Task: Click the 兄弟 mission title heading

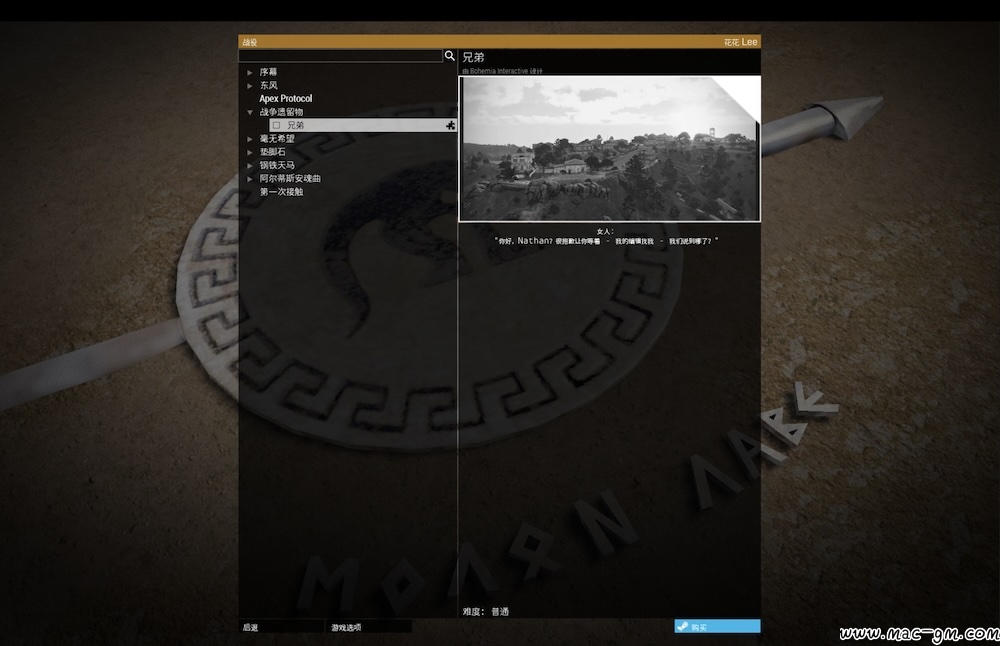Action: (473, 57)
